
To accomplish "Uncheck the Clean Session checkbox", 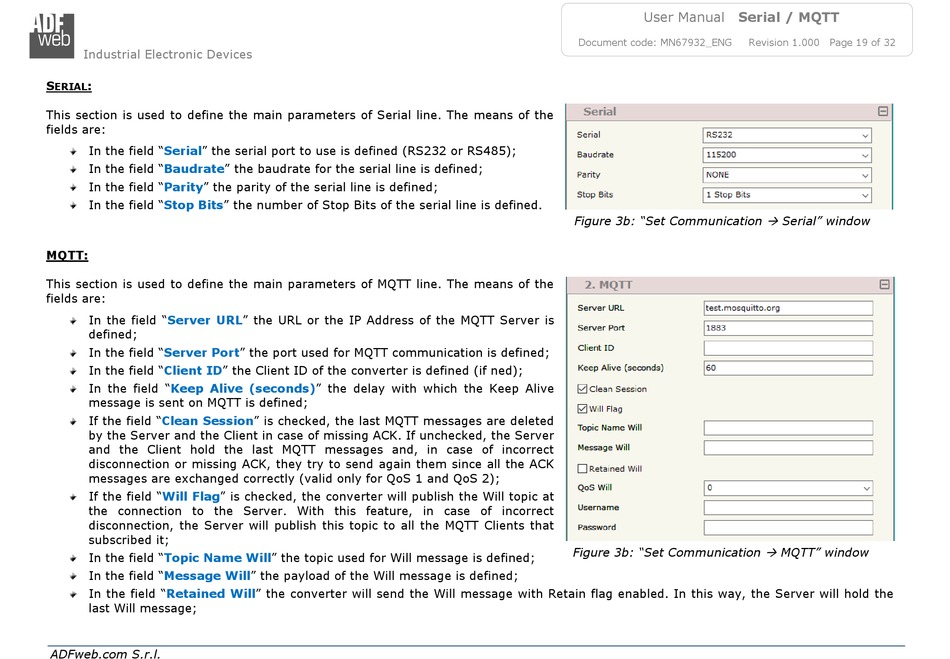I will click(583, 389).
